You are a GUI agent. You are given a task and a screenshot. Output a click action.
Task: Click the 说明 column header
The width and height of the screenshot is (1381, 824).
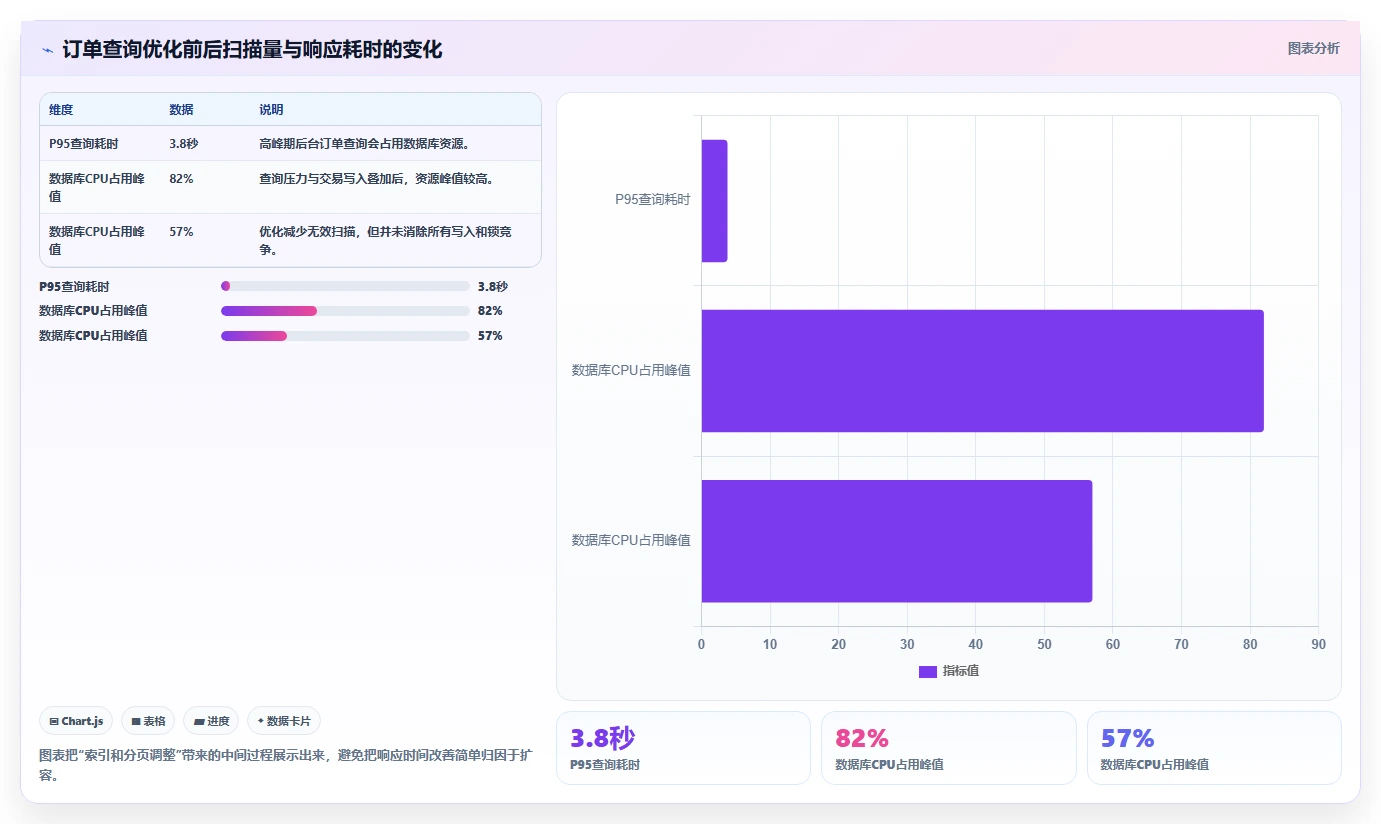[x=271, y=110]
